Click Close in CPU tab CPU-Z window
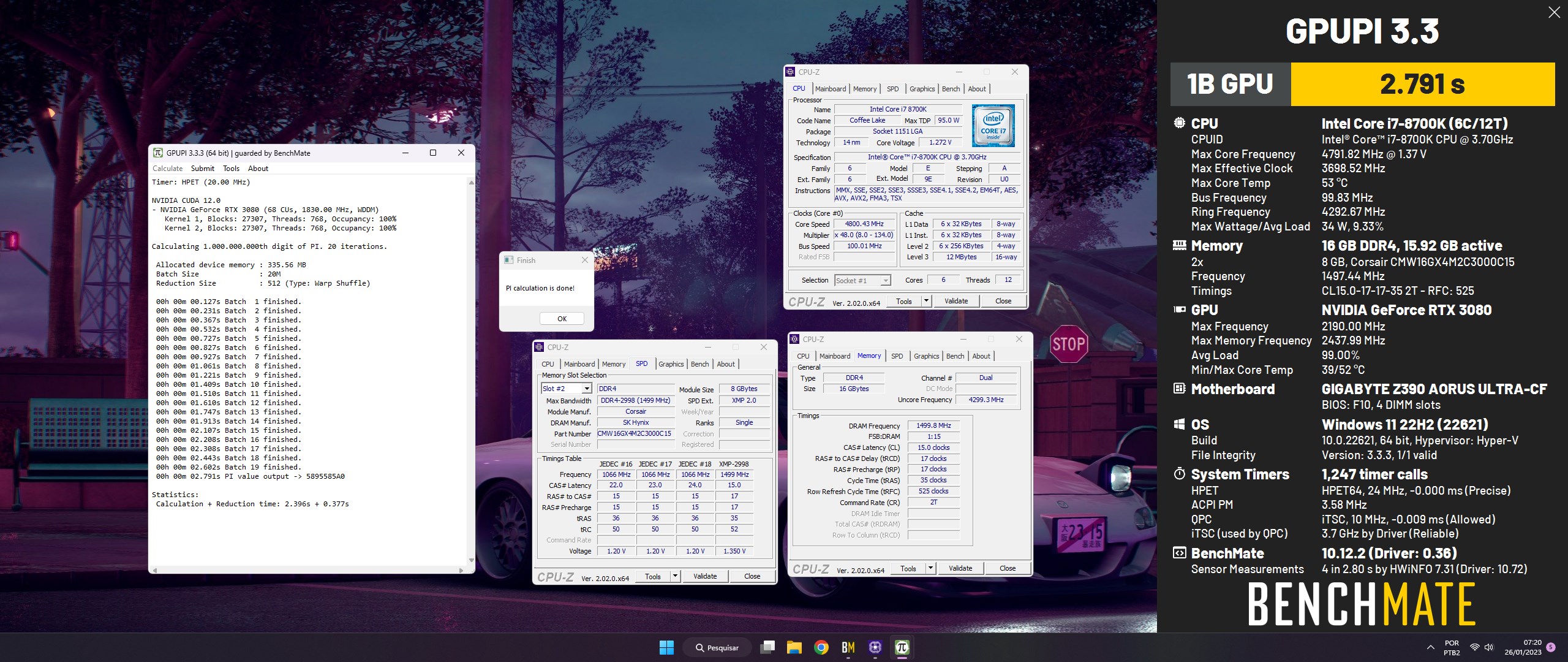 click(x=1003, y=301)
